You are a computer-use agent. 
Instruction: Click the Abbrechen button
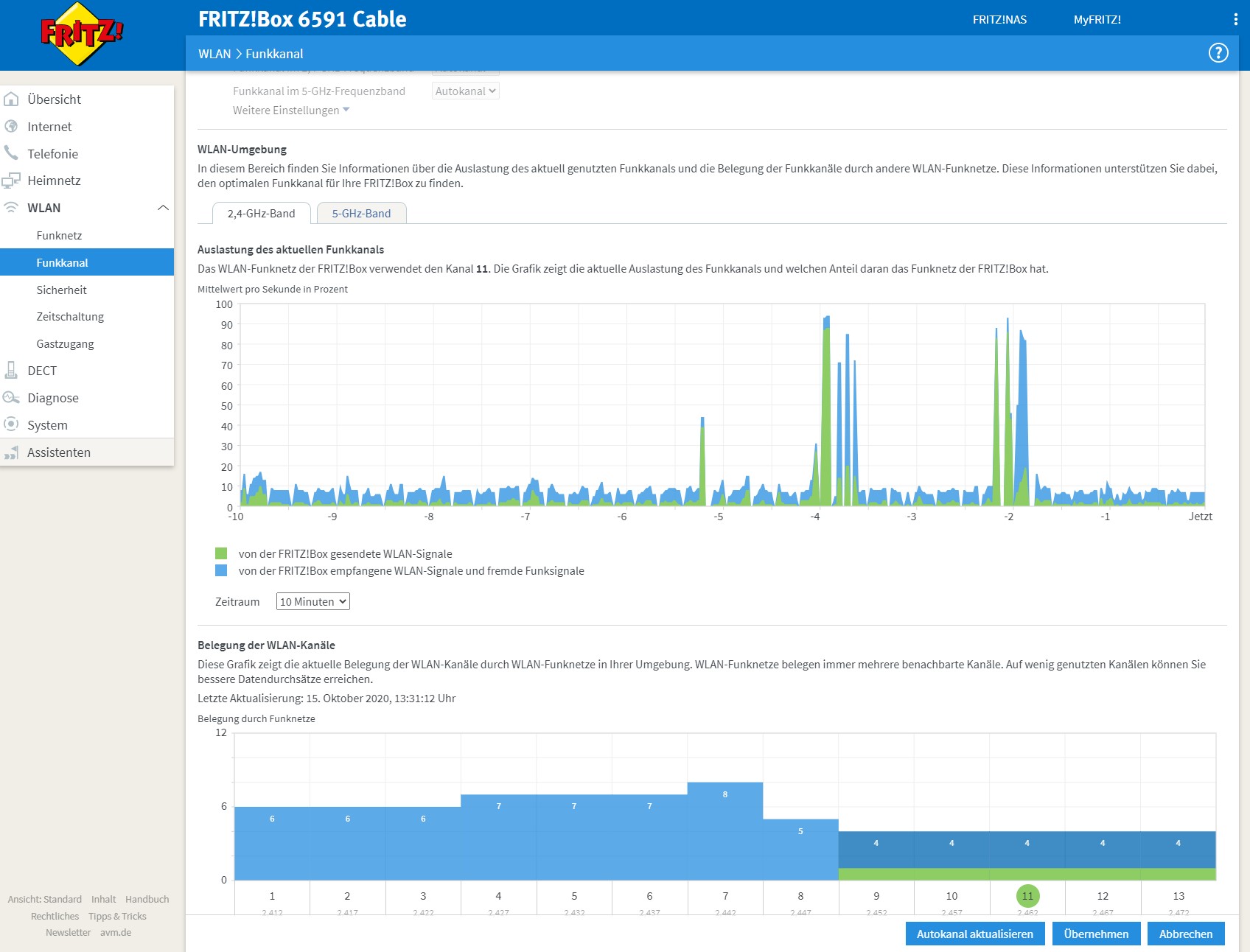[x=1186, y=934]
